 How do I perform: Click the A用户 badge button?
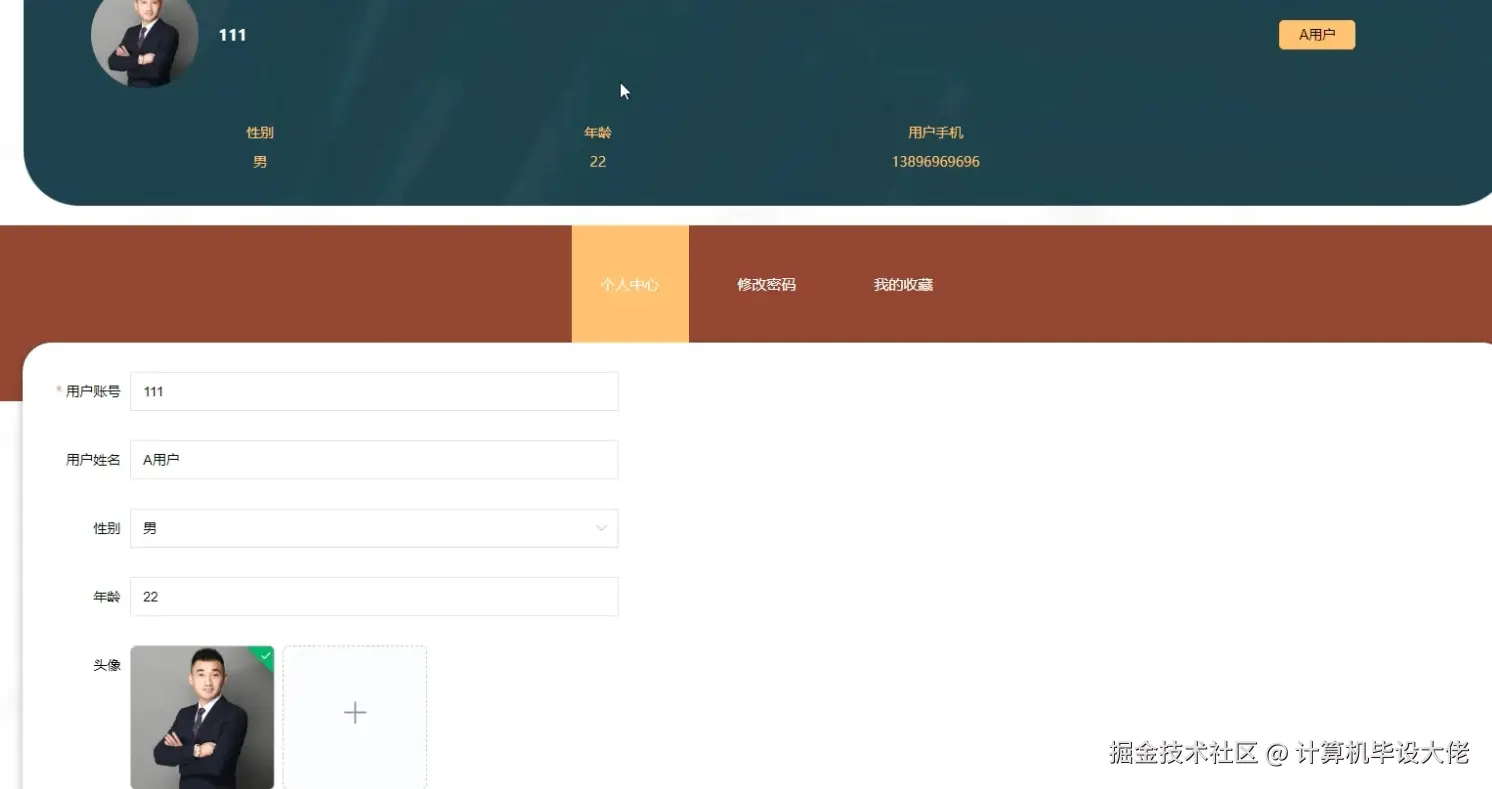pos(1316,34)
